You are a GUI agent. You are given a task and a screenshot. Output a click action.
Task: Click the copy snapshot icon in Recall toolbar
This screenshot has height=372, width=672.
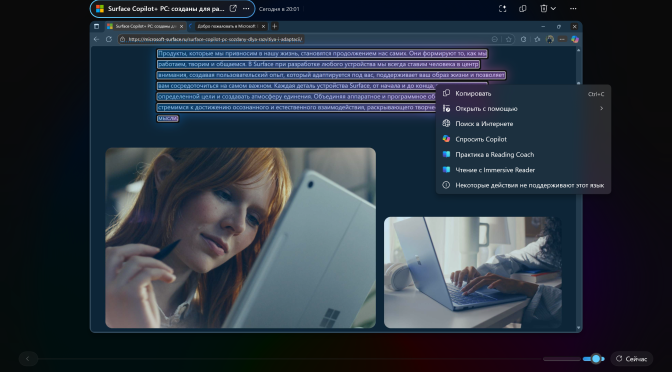(522, 9)
